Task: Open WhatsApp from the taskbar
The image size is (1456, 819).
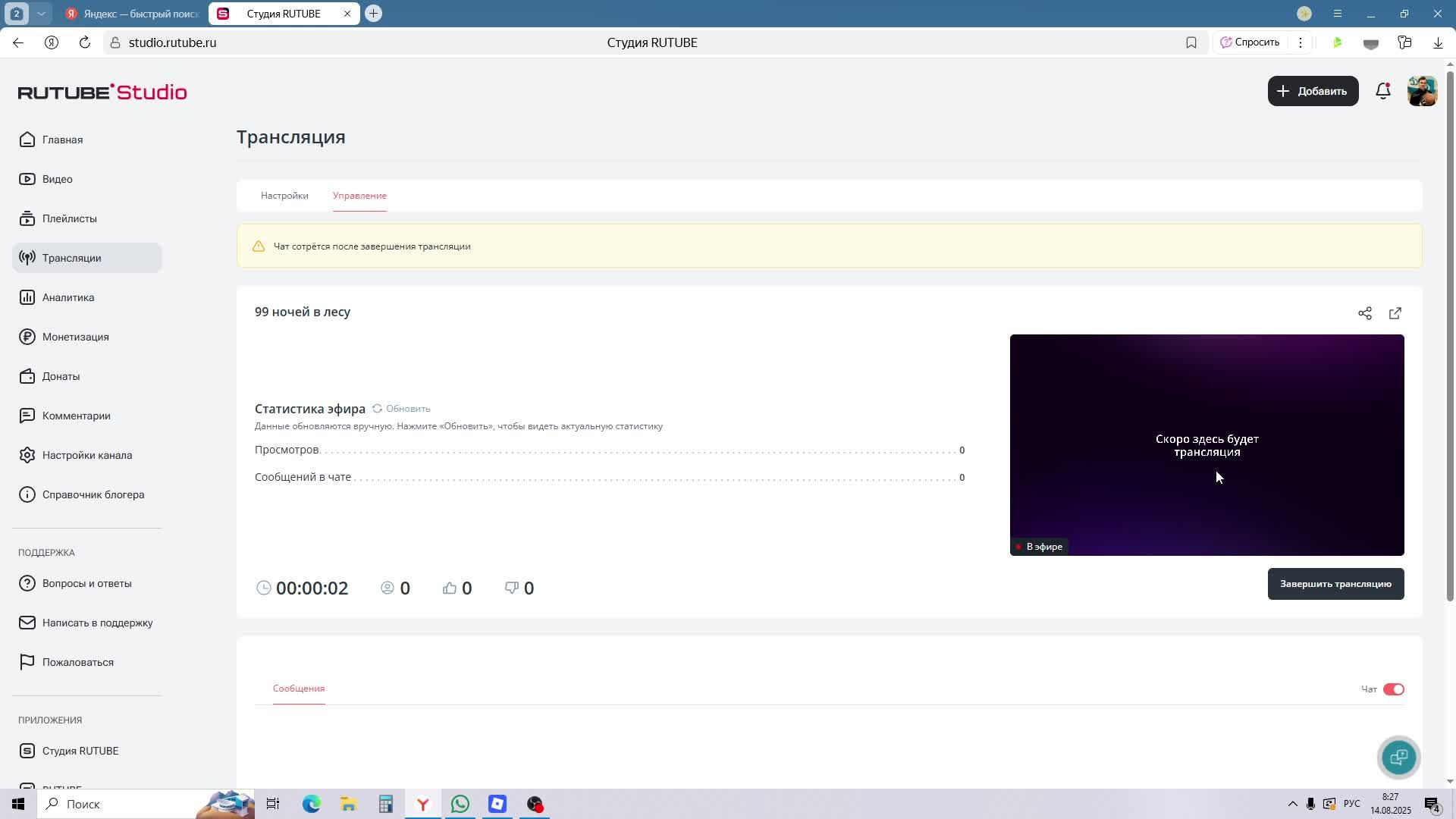Action: (x=460, y=804)
